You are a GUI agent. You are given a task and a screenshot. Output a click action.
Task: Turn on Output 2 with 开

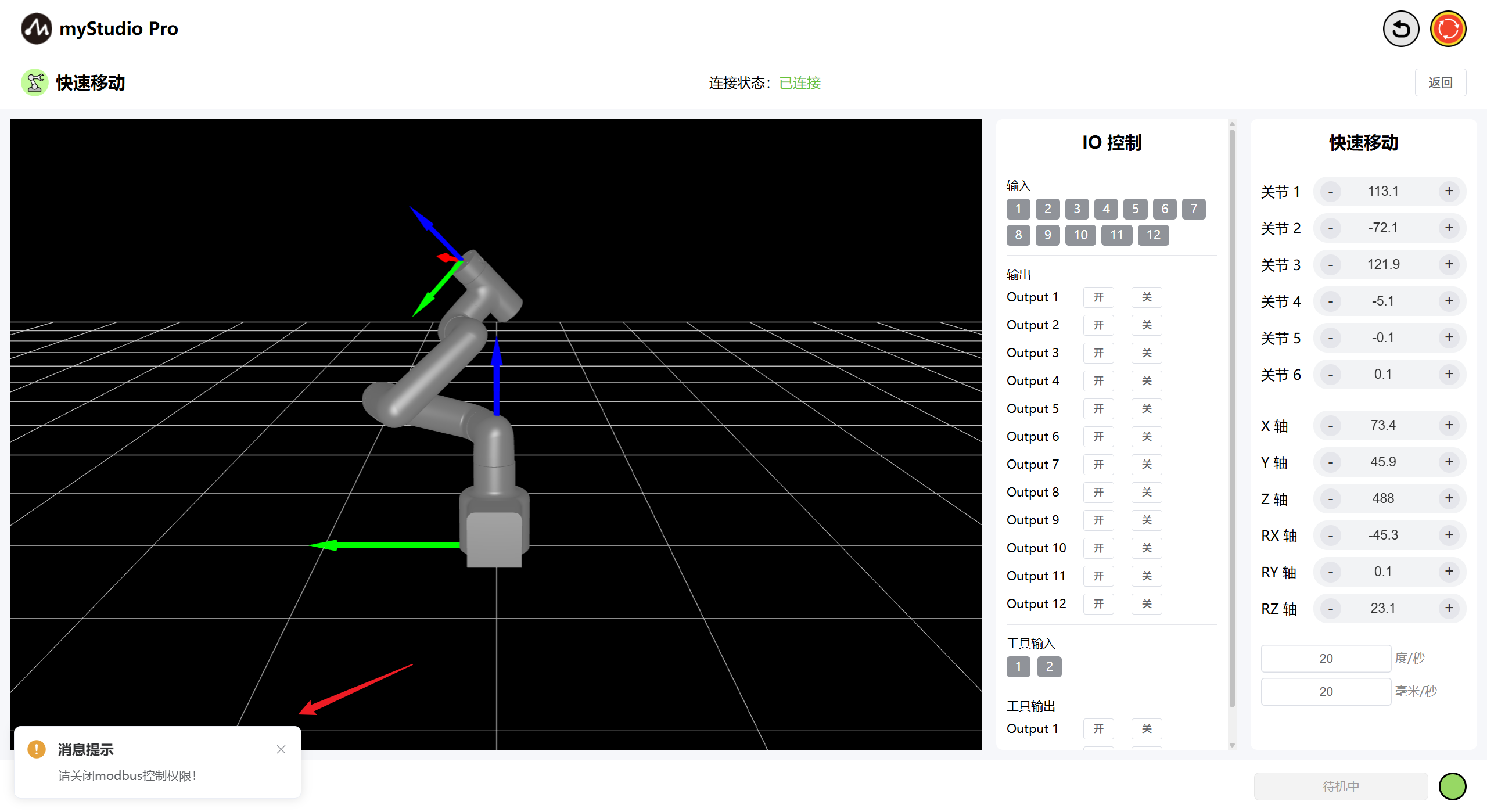(x=1098, y=325)
